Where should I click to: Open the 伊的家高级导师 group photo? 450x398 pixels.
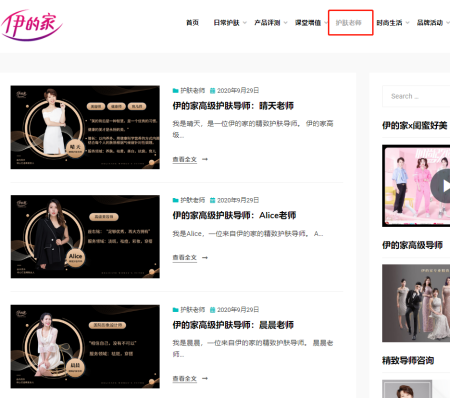(416, 303)
